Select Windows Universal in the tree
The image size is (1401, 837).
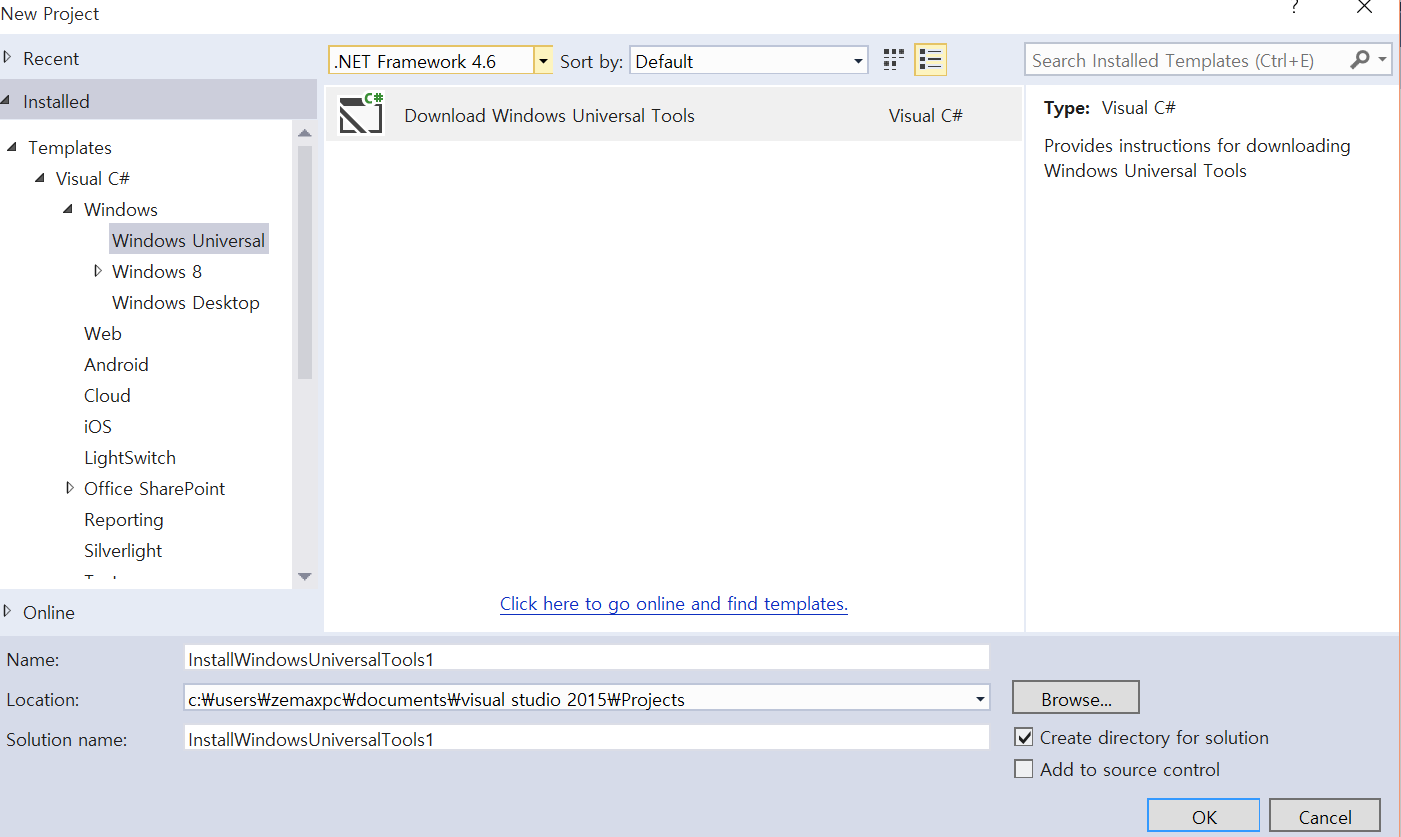point(188,240)
